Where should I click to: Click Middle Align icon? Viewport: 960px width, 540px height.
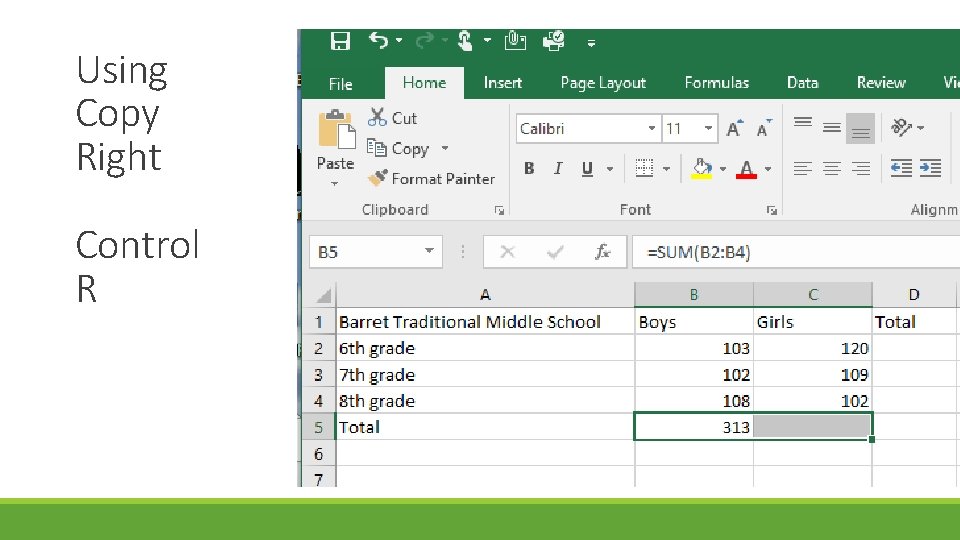tap(831, 128)
